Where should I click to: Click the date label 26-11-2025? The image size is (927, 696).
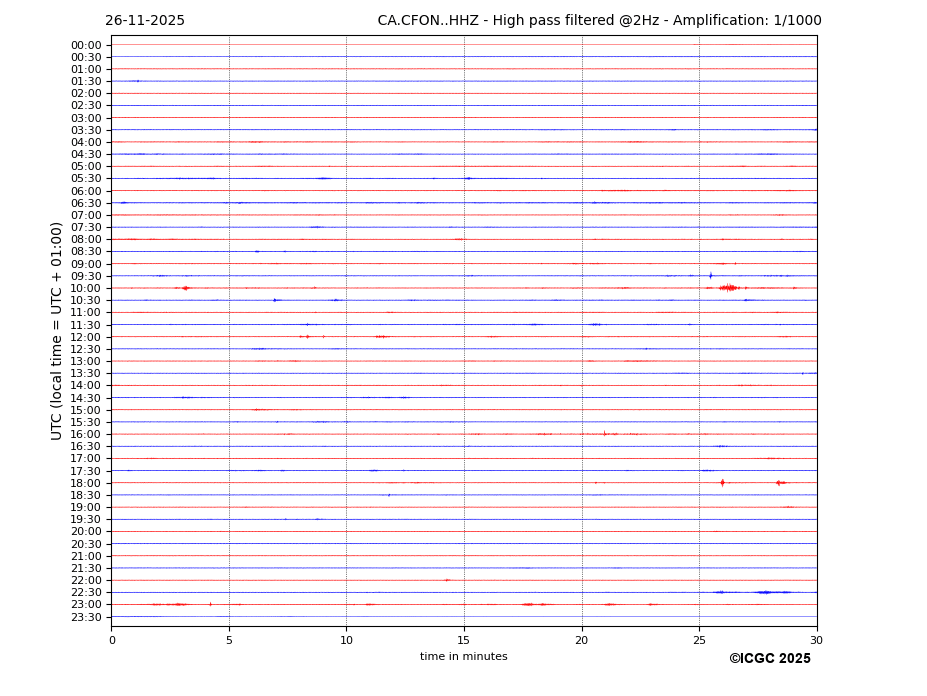[145, 21]
